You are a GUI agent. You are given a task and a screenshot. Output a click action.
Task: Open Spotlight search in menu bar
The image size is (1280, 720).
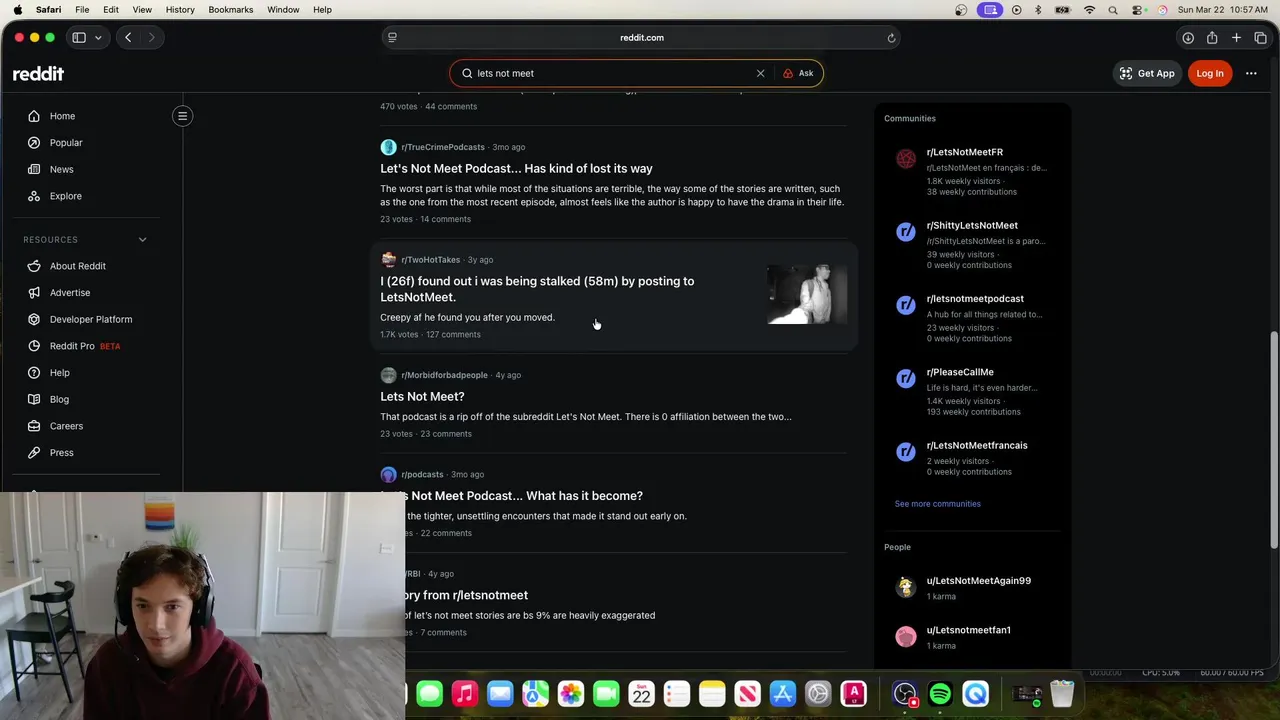pyautogui.click(x=1113, y=9)
